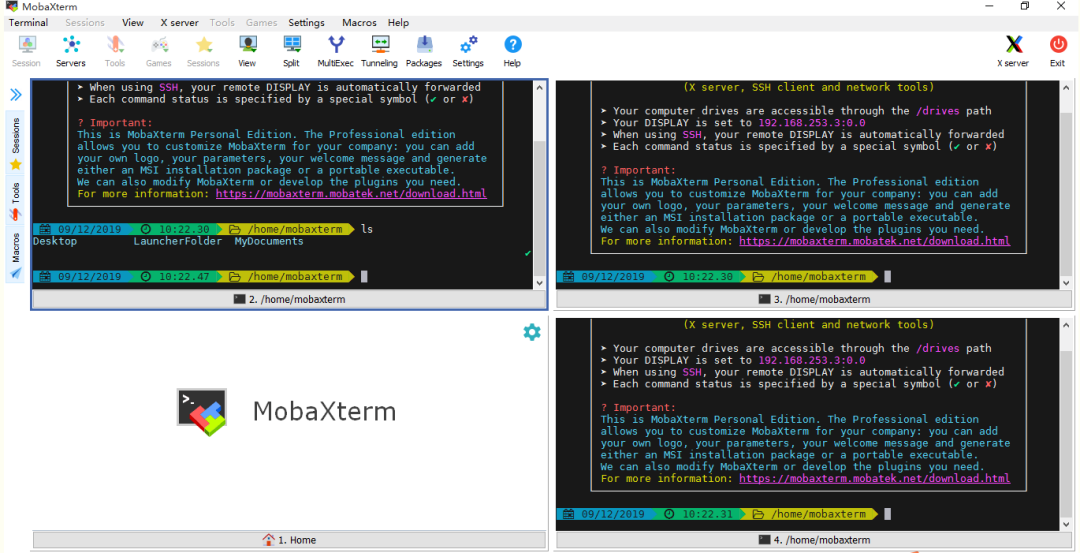
Task: Click the LauncherFolder entry in ls output
Action: coord(178,242)
